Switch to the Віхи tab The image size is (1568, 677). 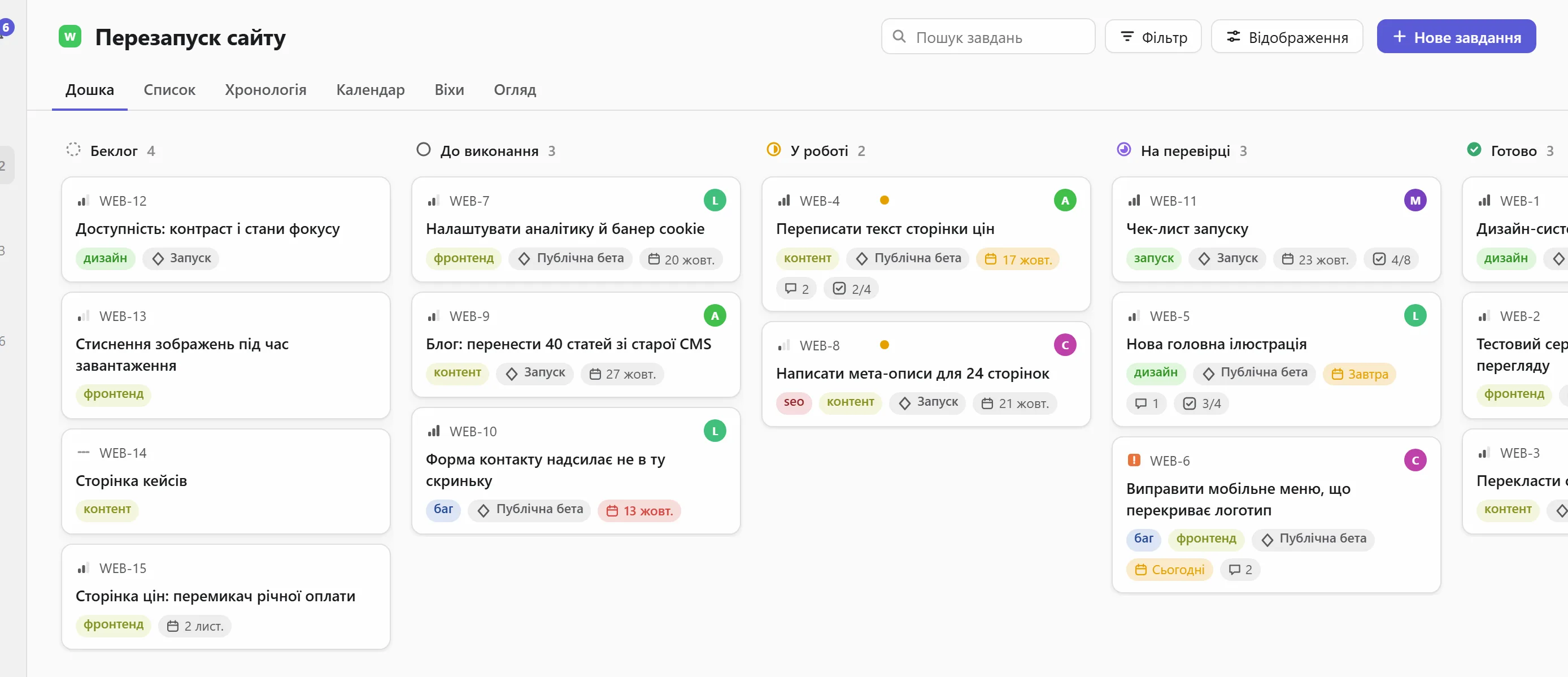point(449,89)
